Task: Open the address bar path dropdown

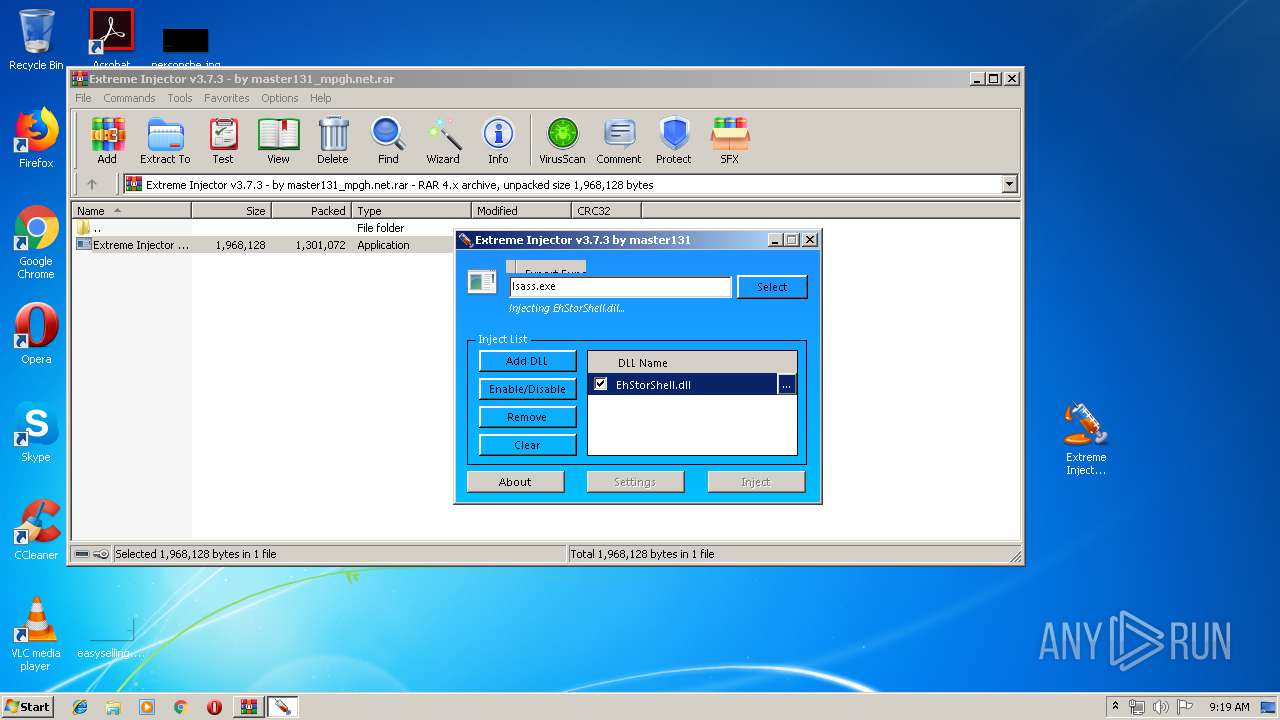Action: (1009, 184)
